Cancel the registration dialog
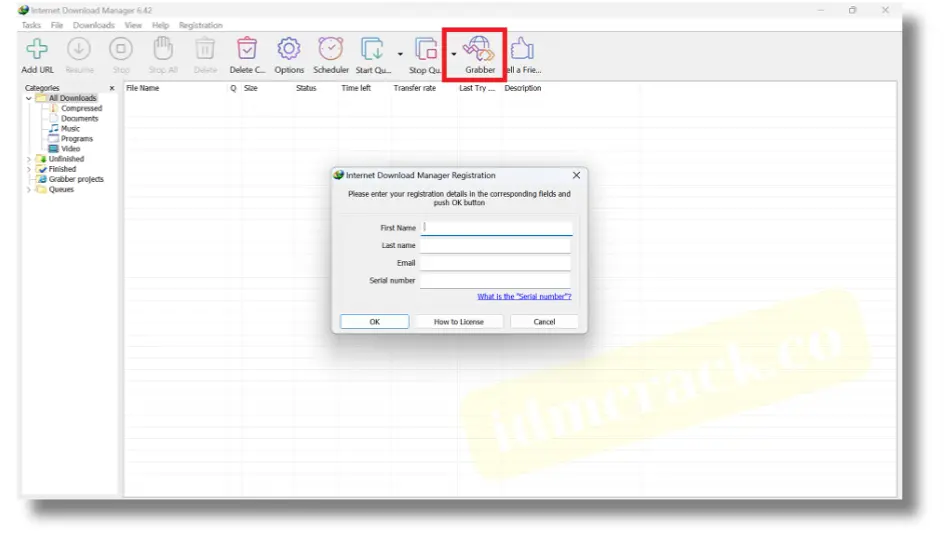The width and height of the screenshot is (950, 534). (x=544, y=322)
